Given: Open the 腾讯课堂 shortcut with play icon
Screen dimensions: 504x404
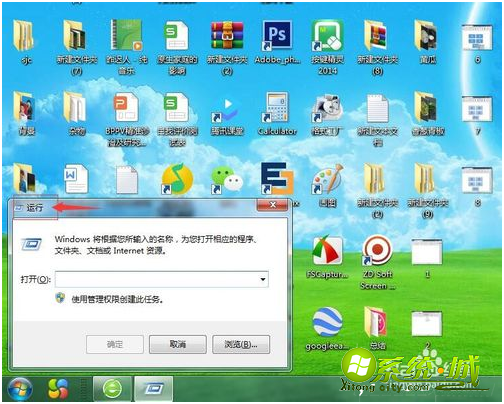Looking at the screenshot, I should coord(227,108).
